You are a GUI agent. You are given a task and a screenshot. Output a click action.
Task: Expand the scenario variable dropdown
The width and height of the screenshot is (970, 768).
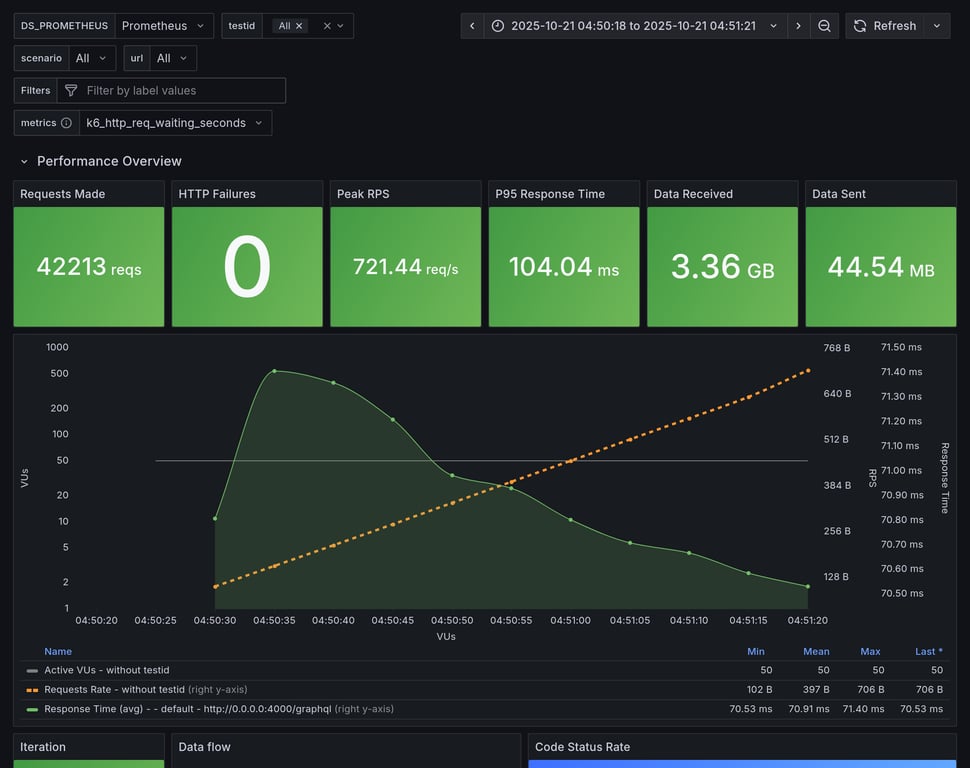(x=92, y=58)
